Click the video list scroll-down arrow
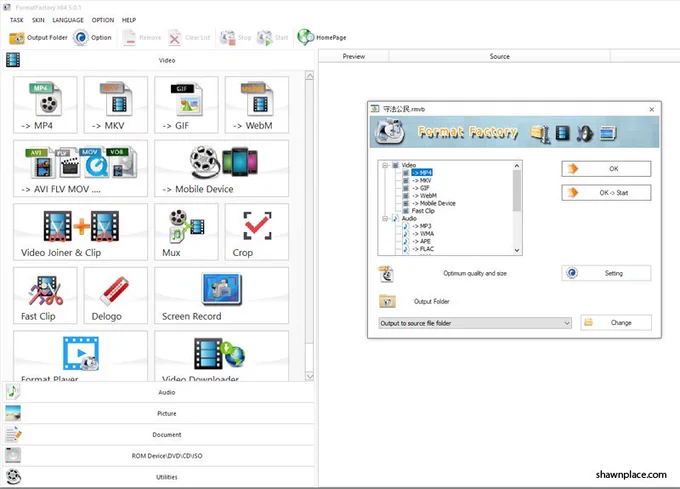680x489 pixels. 310,376
